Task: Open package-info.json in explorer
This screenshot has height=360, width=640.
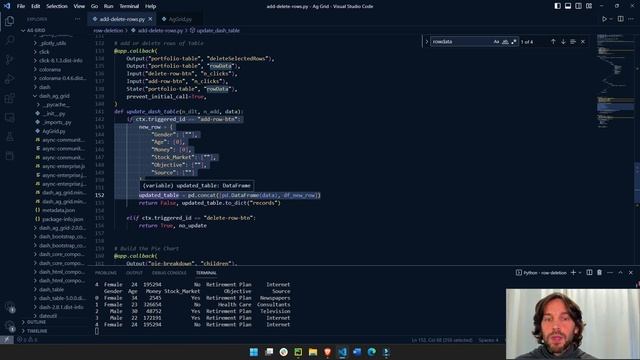Action: (62, 219)
